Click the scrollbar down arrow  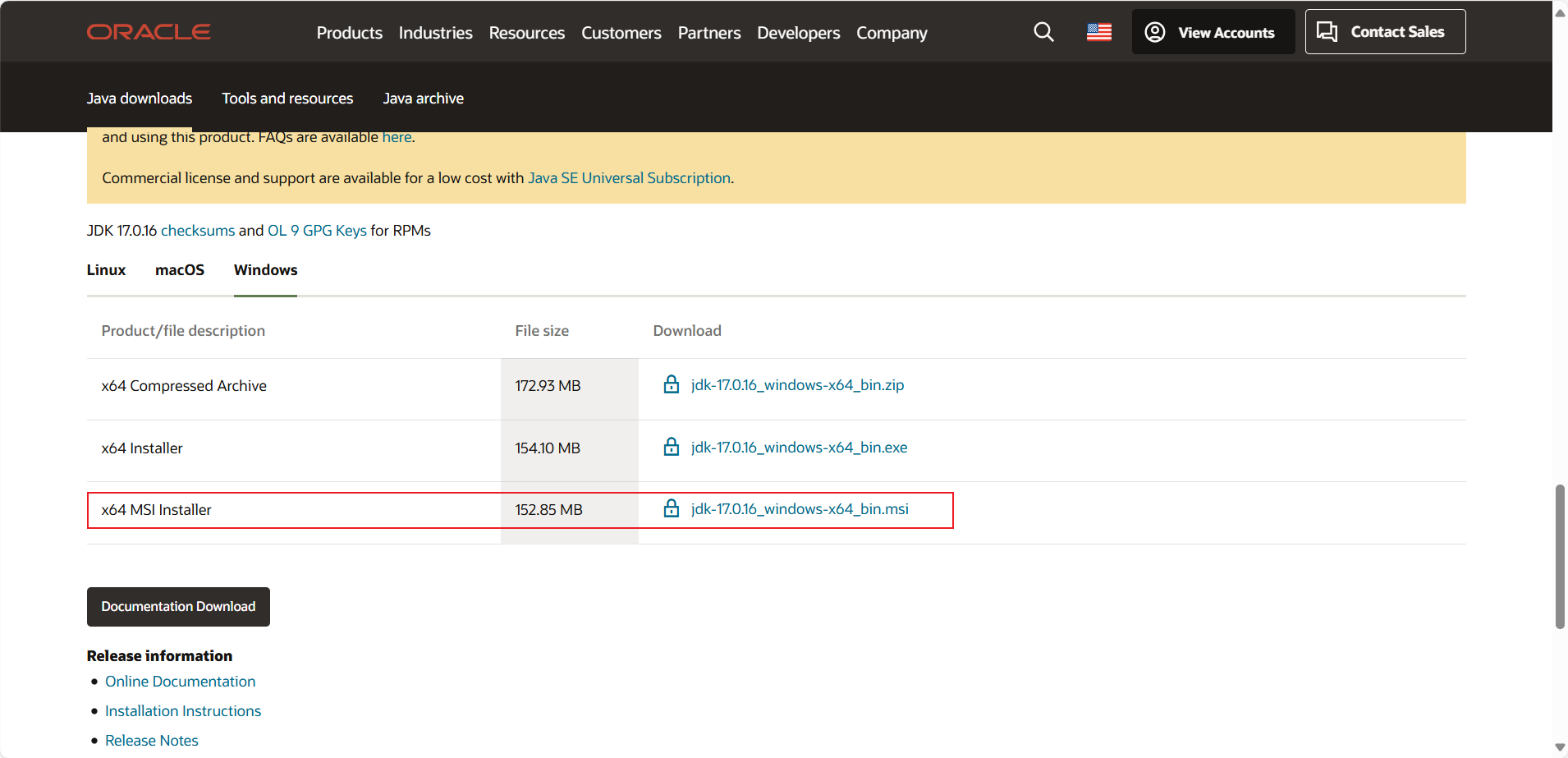1560,747
